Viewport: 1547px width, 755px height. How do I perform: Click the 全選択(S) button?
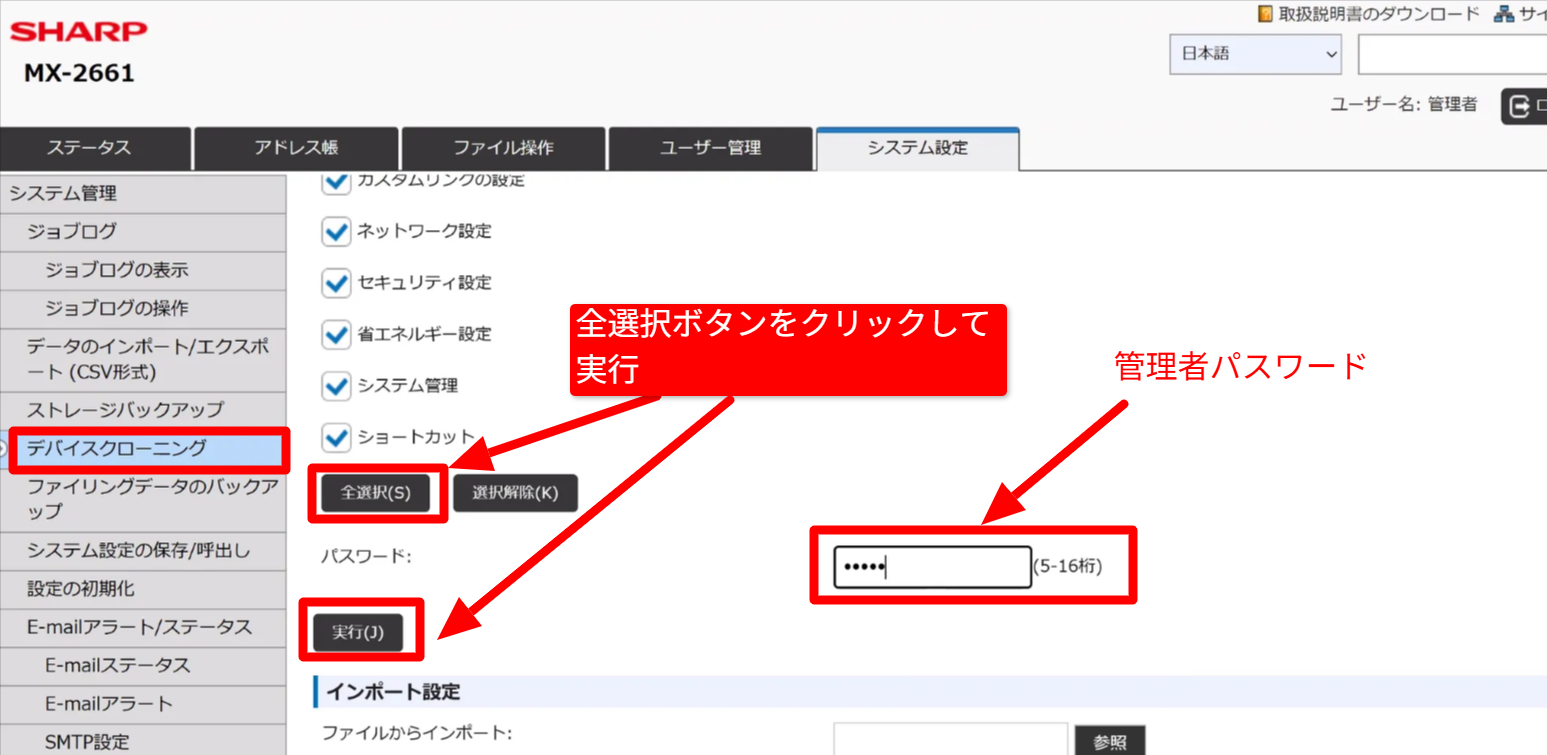[375, 493]
